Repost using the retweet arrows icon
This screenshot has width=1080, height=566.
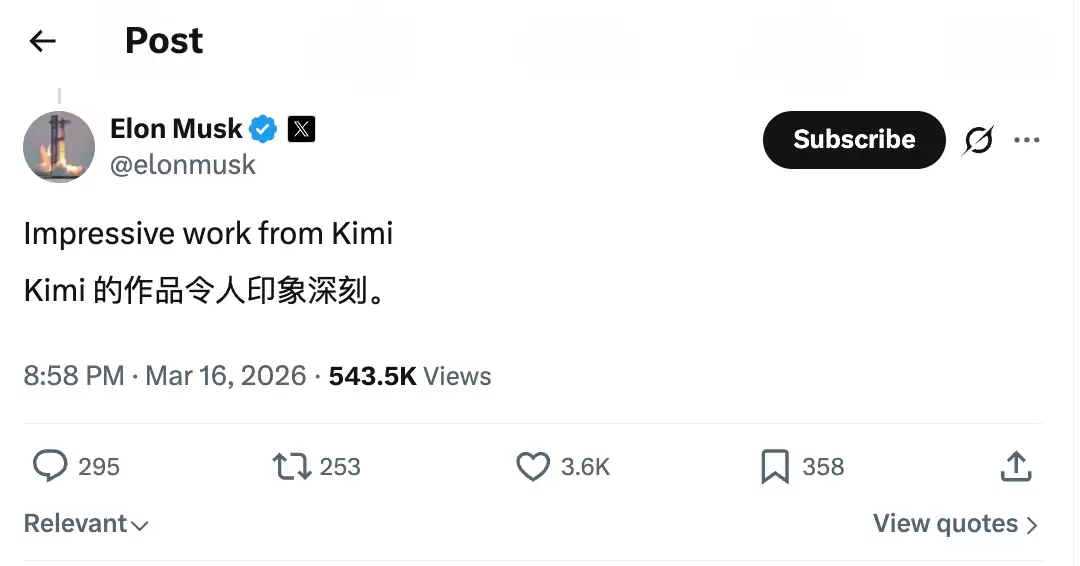tap(292, 466)
